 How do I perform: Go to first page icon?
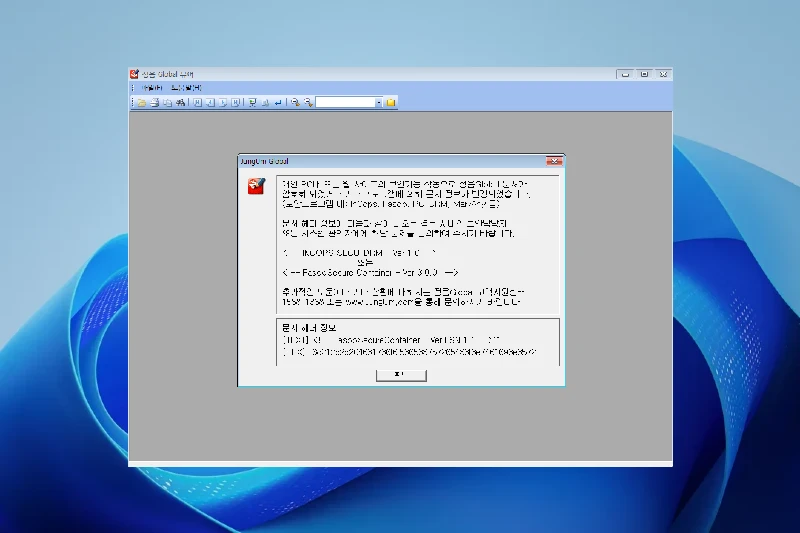(x=197, y=103)
